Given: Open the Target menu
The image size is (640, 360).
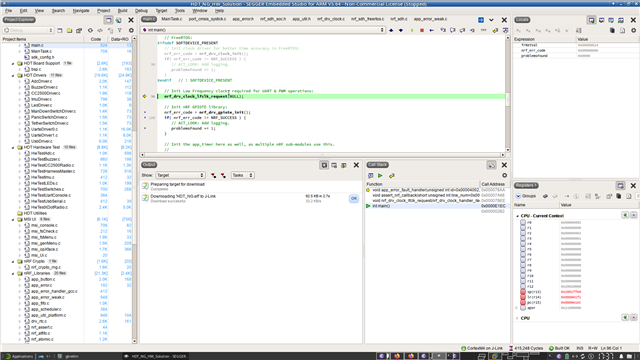Looking at the screenshot, I should pos(161,11).
